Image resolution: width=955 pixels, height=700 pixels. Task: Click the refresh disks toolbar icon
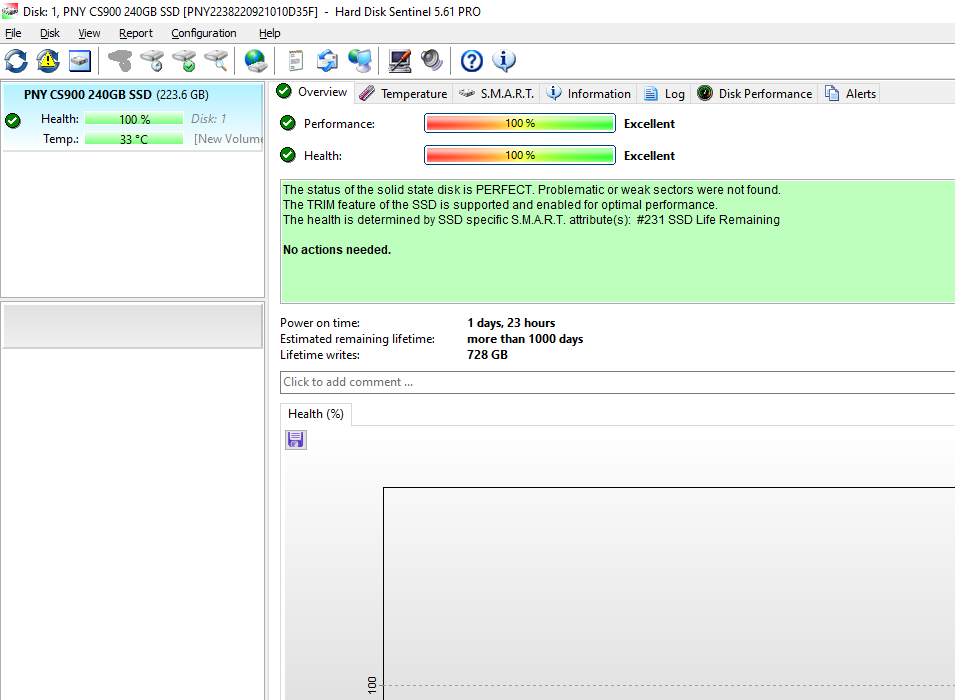pyautogui.click(x=16, y=61)
